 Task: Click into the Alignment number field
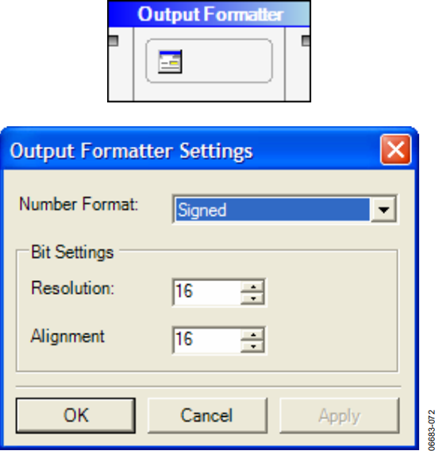click(207, 340)
